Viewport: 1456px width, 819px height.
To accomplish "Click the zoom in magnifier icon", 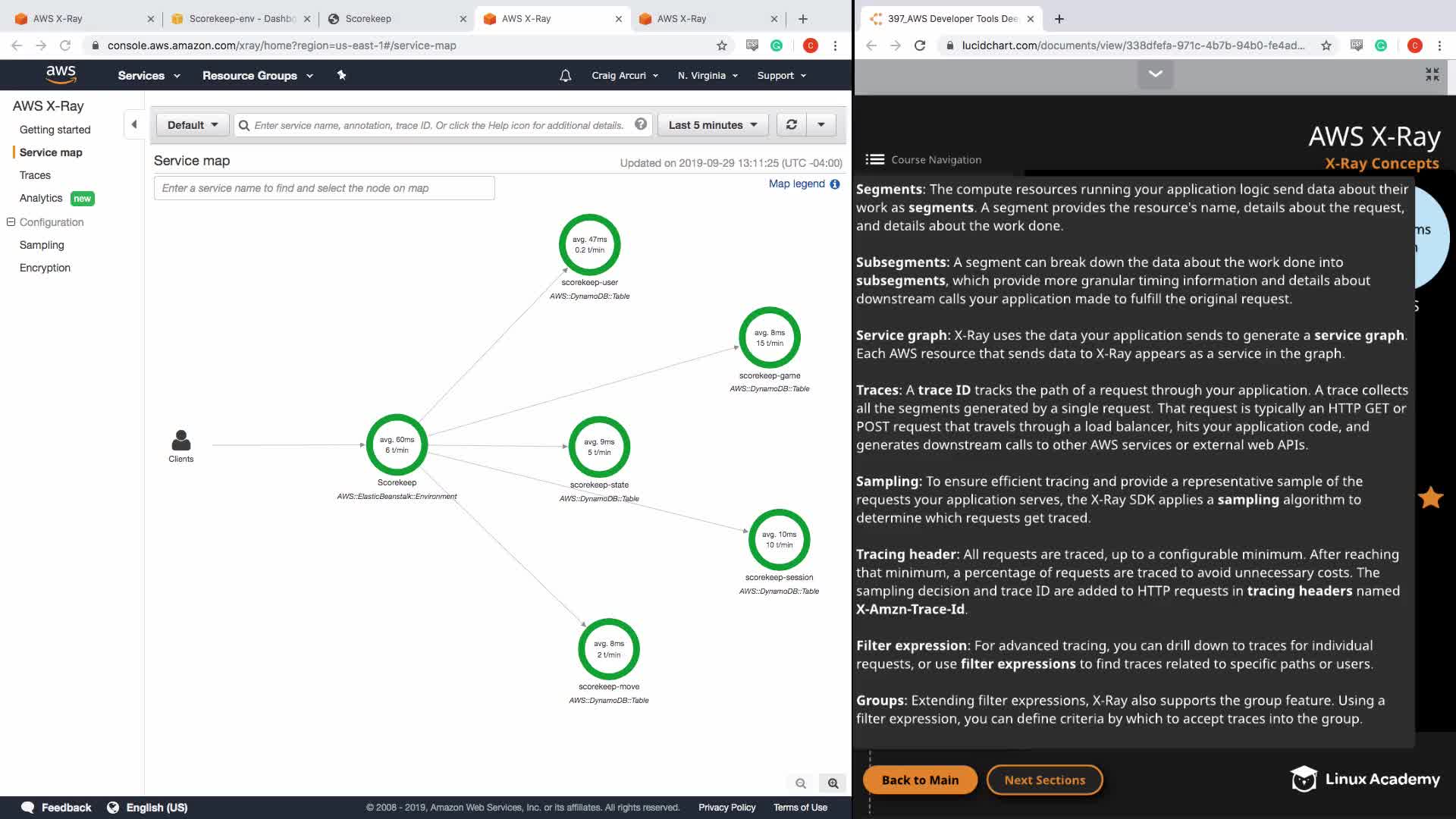I will click(833, 783).
